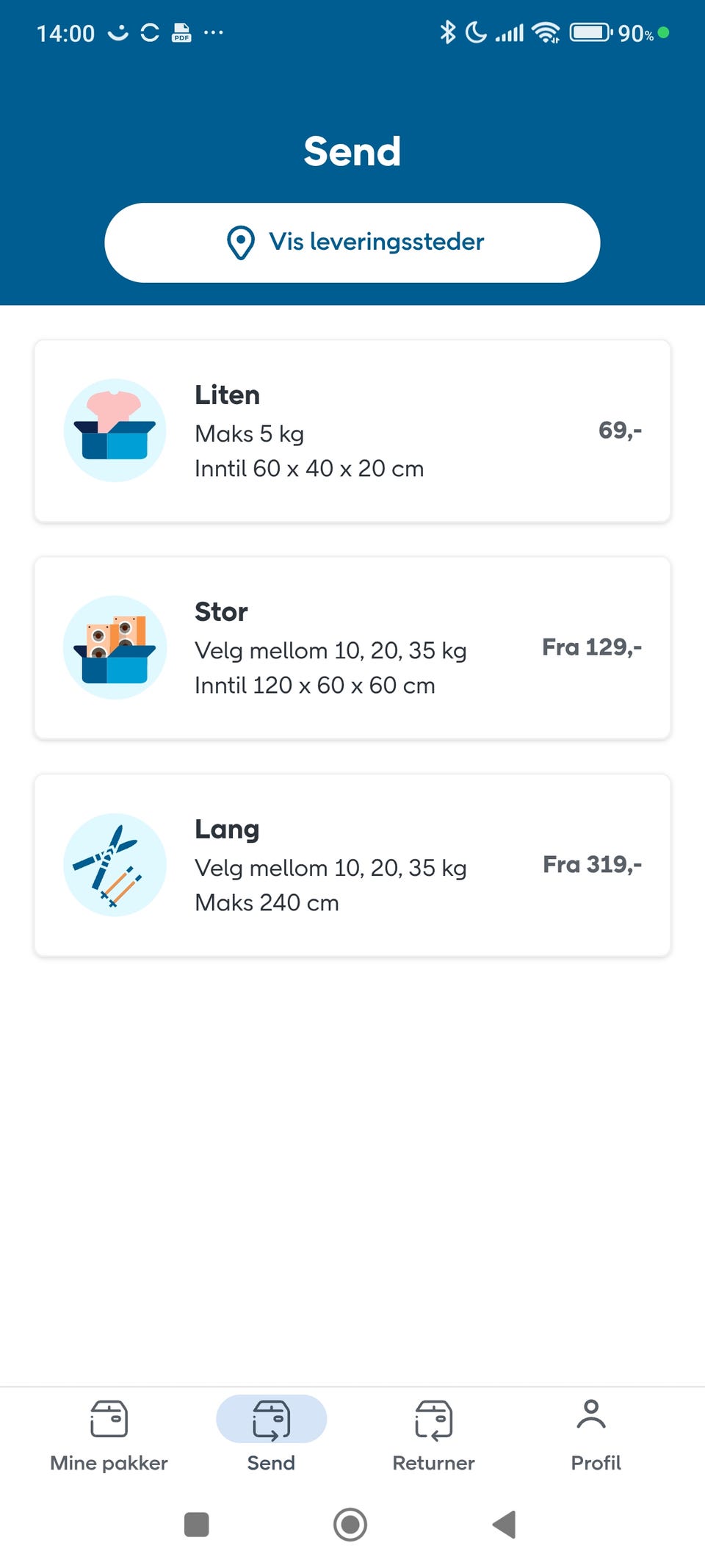Viewport: 705px width, 1568px height.
Task: Tap the Lang package skis icon
Action: point(115,865)
